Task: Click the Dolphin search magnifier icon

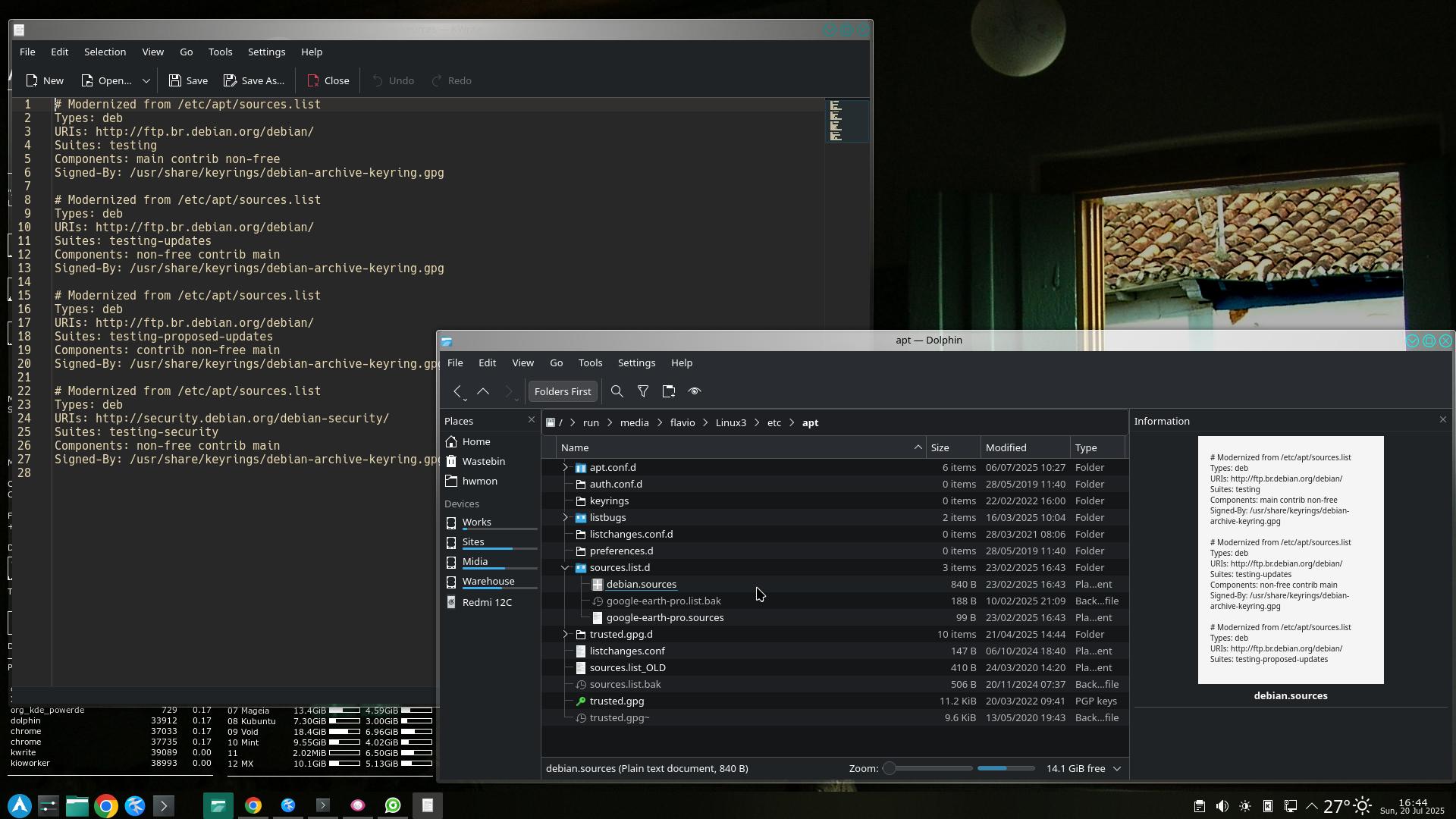Action: point(617,391)
